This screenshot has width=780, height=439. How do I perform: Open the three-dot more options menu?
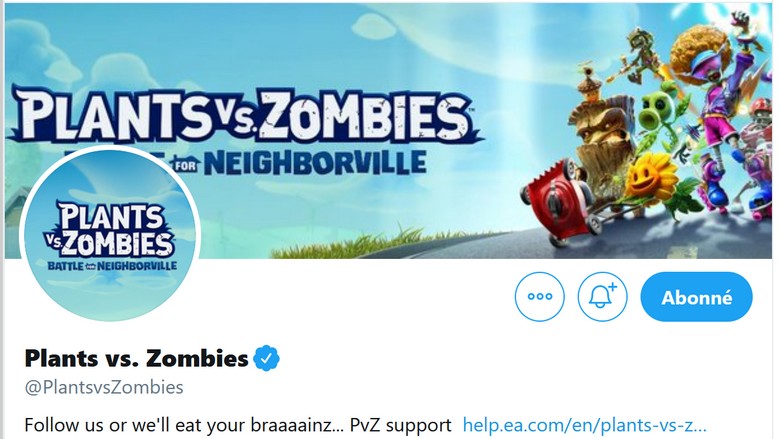tap(540, 297)
